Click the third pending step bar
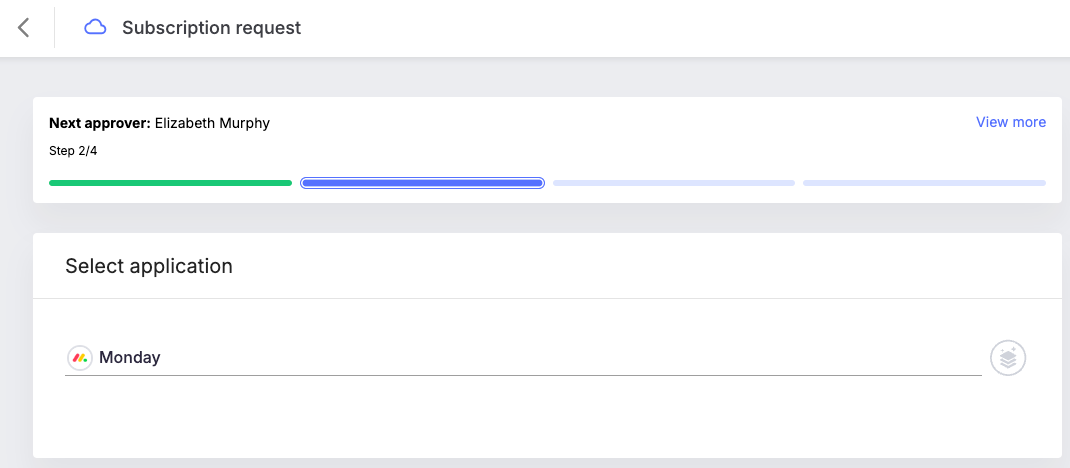1070x468 pixels. coord(674,183)
